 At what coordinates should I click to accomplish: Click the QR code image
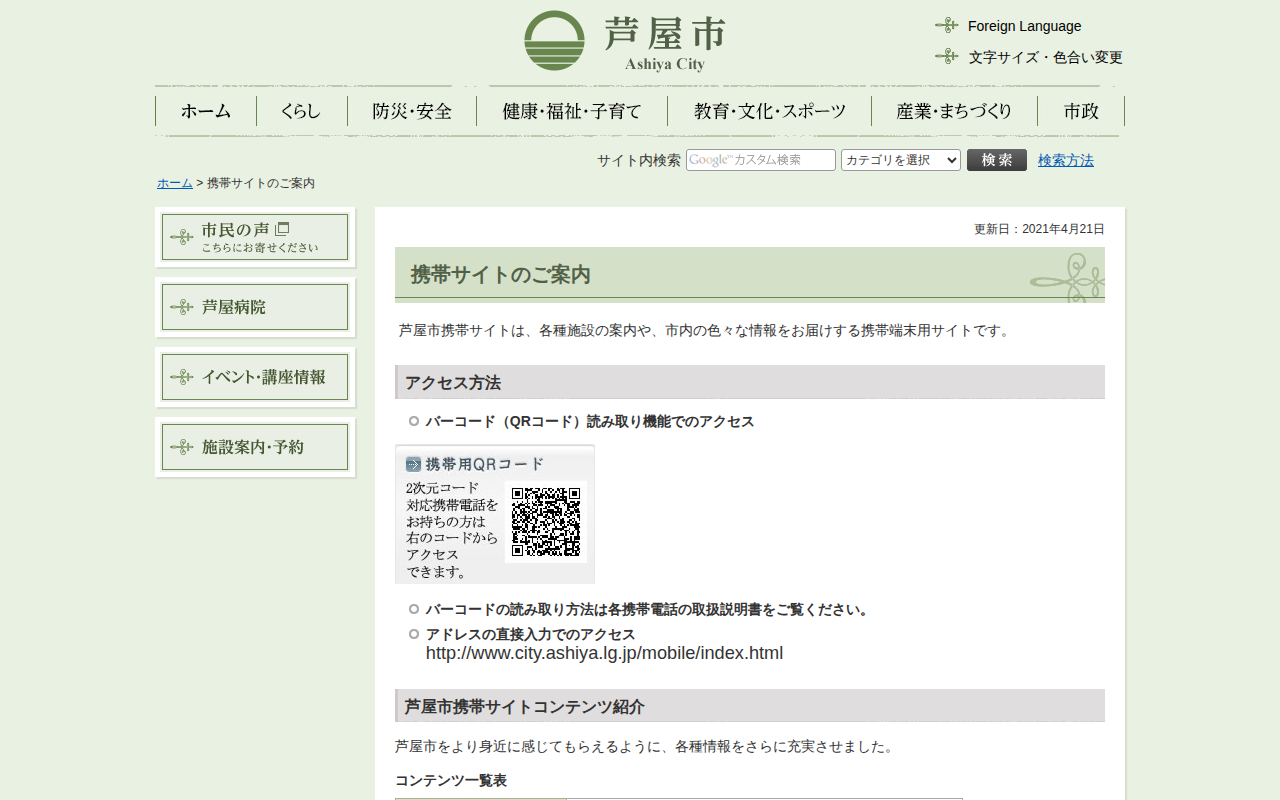pos(545,522)
